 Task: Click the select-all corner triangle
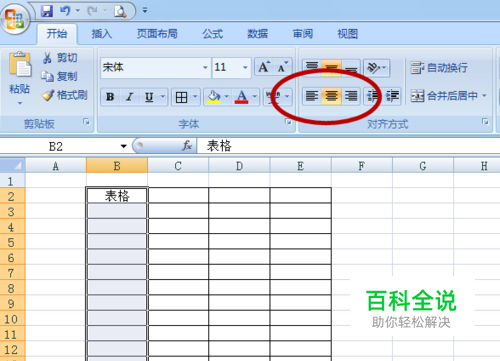point(13,165)
